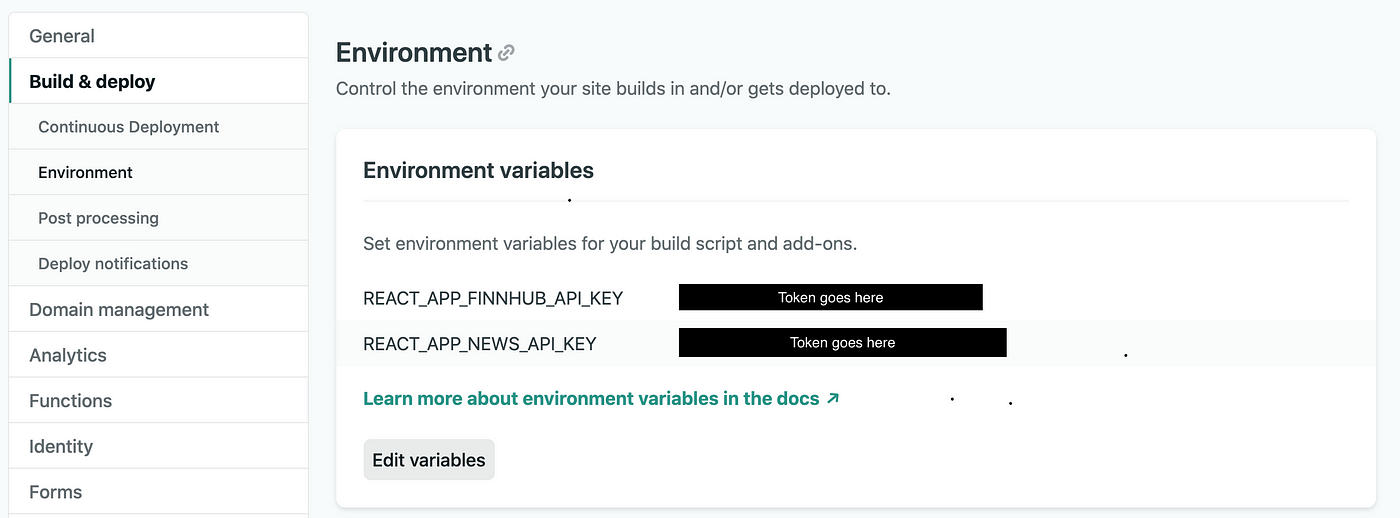The width and height of the screenshot is (1400, 518).
Task: Select Build & deploy in sidebar
Action: point(159,81)
